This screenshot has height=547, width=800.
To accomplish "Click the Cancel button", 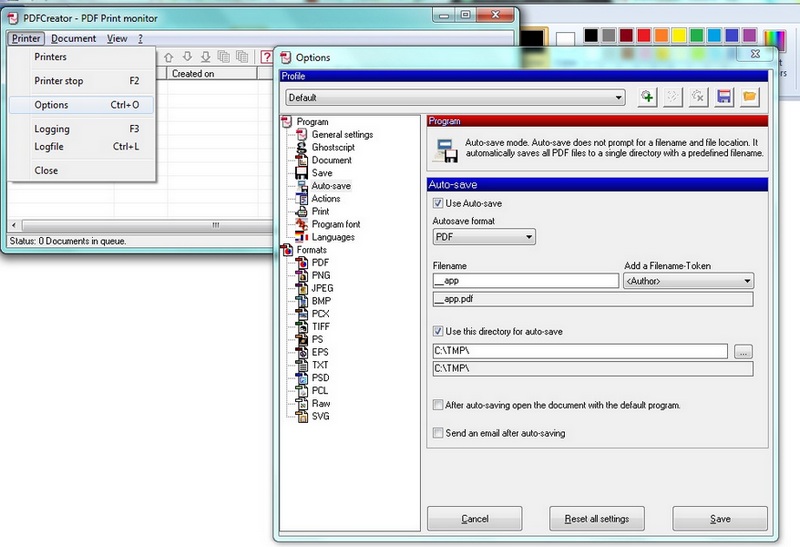I will 474,519.
